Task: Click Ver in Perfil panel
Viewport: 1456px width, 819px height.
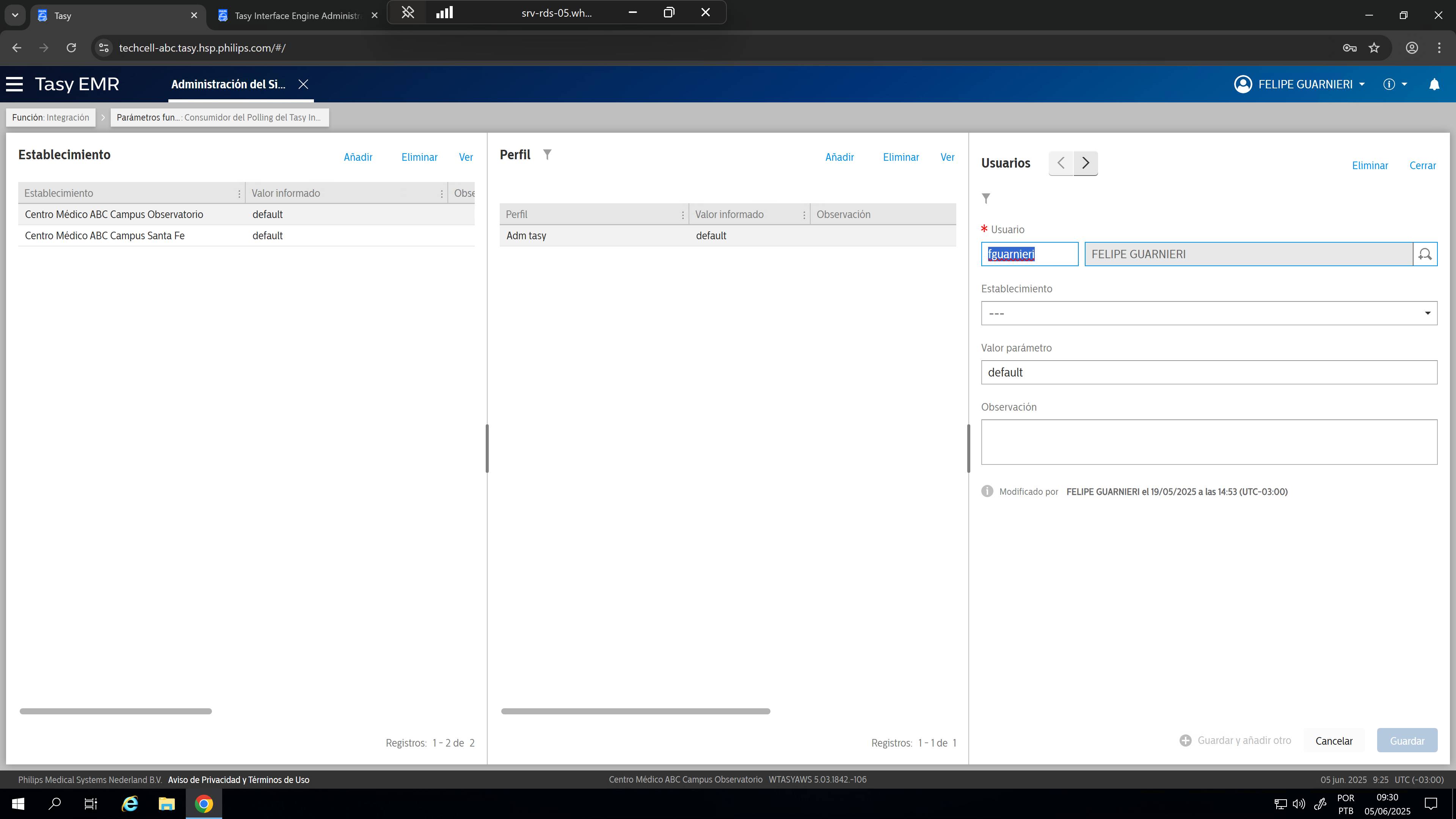Action: pos(947,157)
